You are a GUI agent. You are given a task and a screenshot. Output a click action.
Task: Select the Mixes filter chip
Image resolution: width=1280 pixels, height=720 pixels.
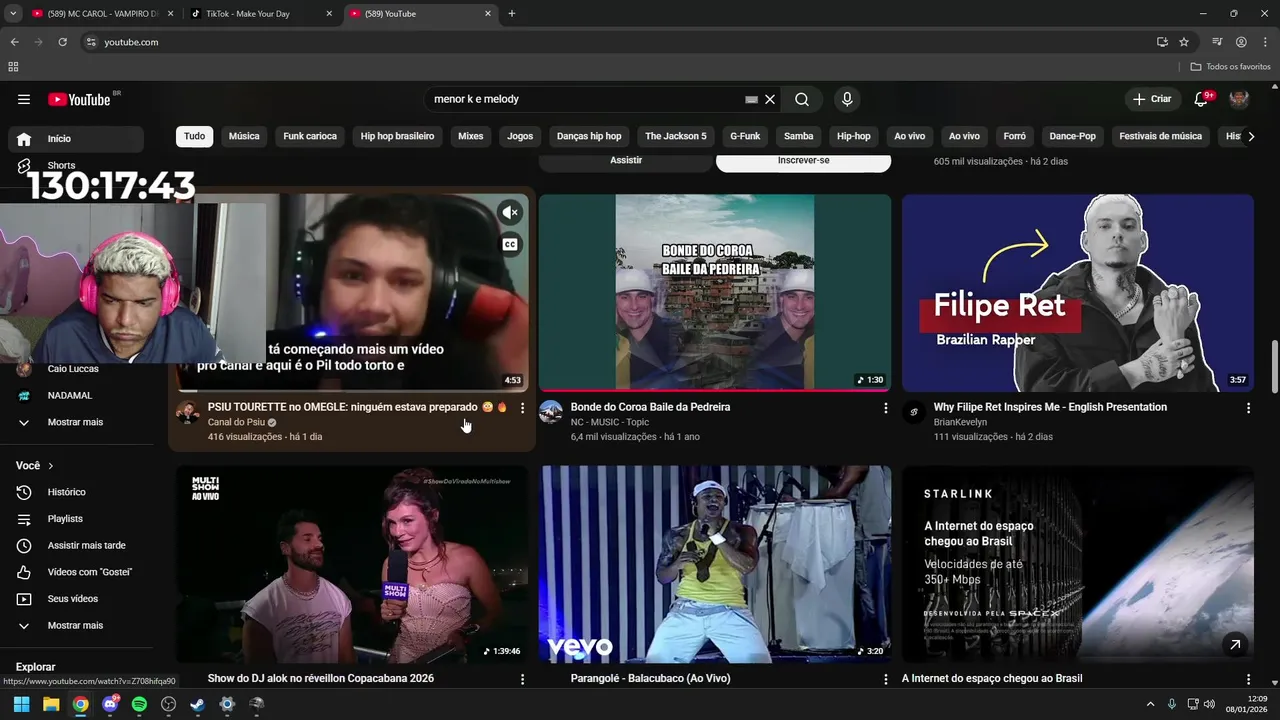pyautogui.click(x=471, y=136)
